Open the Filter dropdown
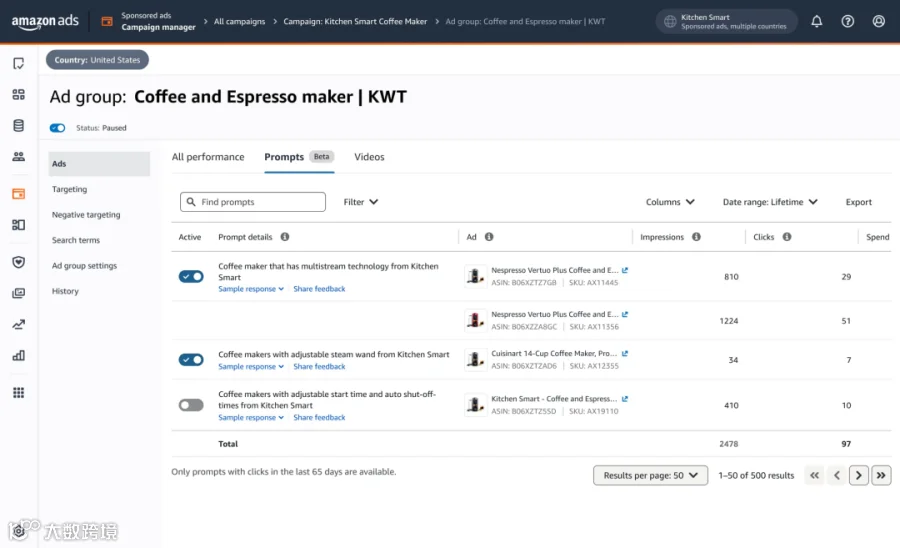900x548 pixels. click(x=360, y=202)
